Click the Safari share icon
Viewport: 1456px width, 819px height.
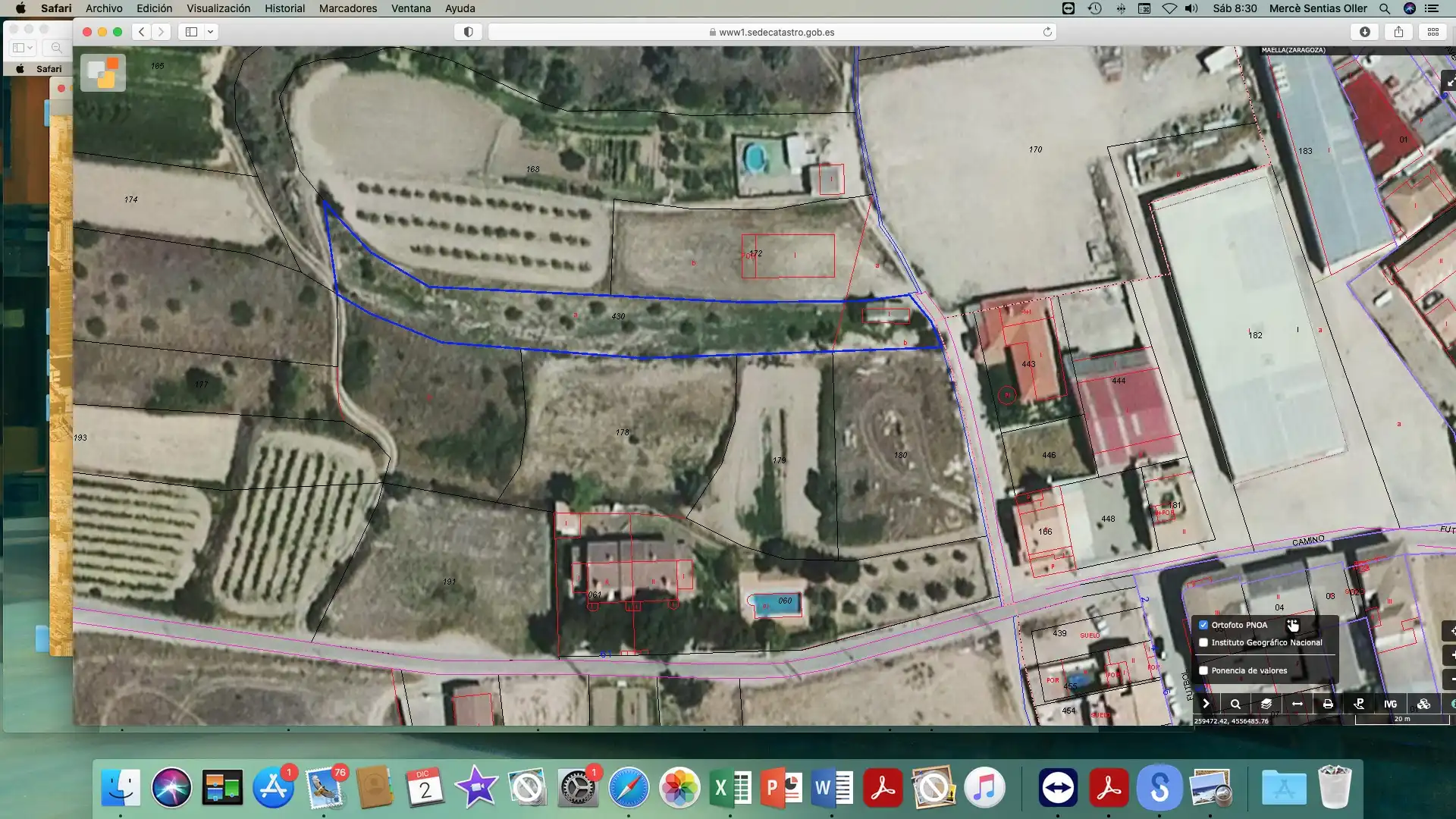tap(1399, 32)
